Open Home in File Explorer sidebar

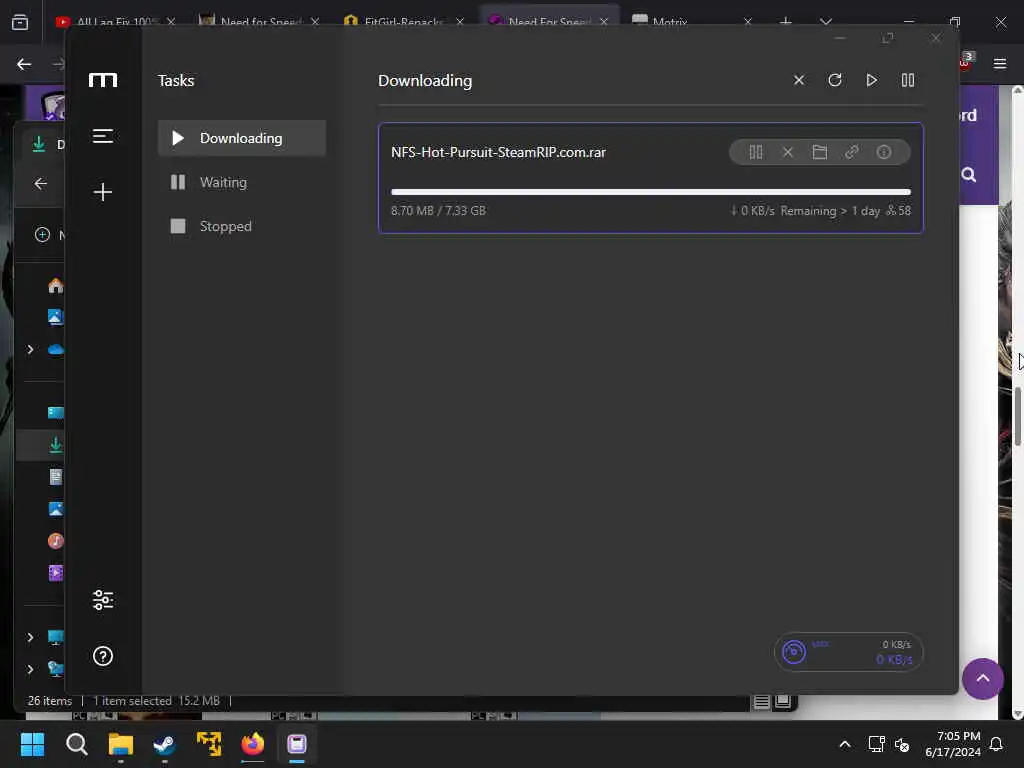coord(56,285)
